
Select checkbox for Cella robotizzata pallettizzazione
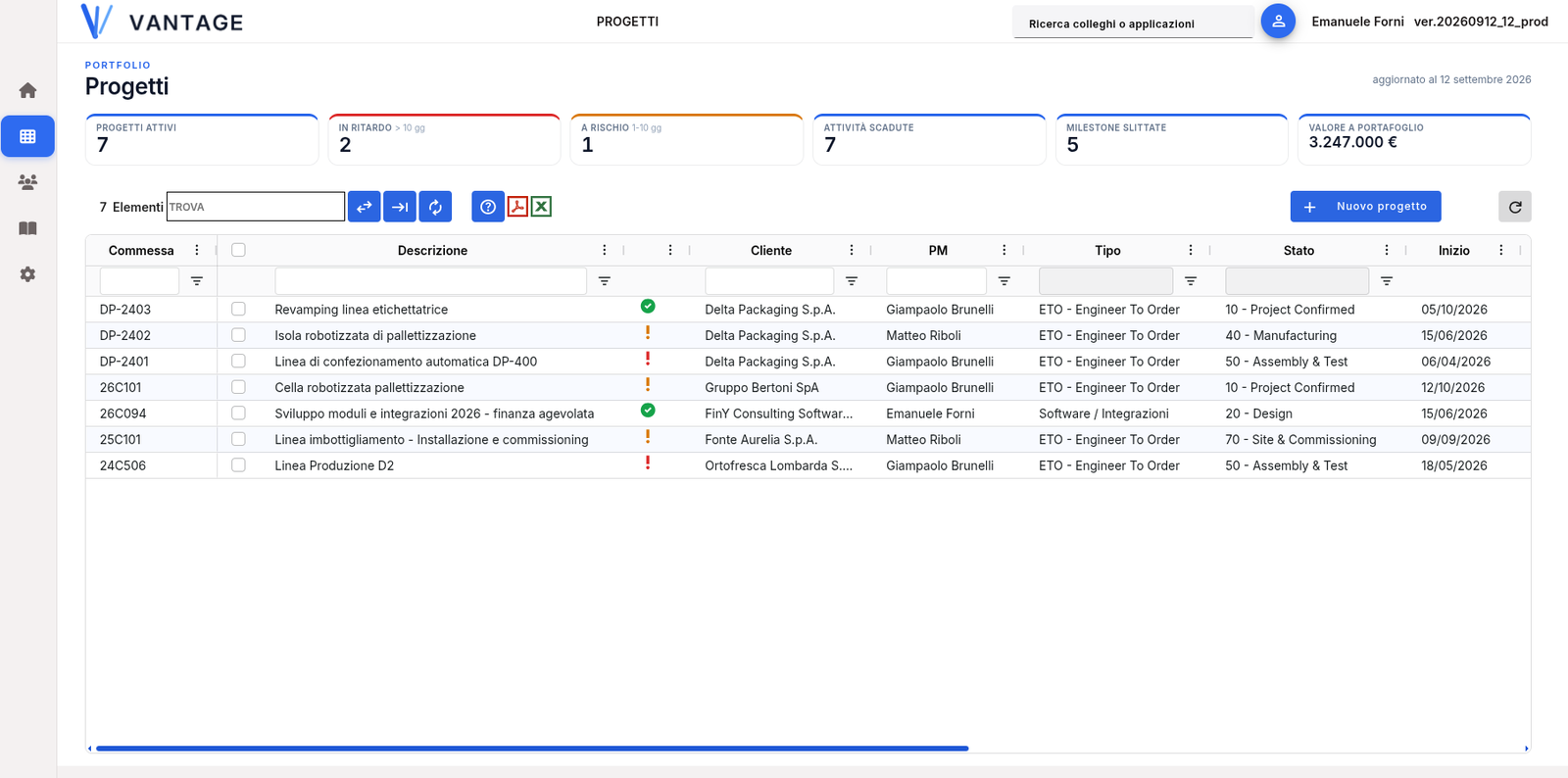click(x=238, y=387)
